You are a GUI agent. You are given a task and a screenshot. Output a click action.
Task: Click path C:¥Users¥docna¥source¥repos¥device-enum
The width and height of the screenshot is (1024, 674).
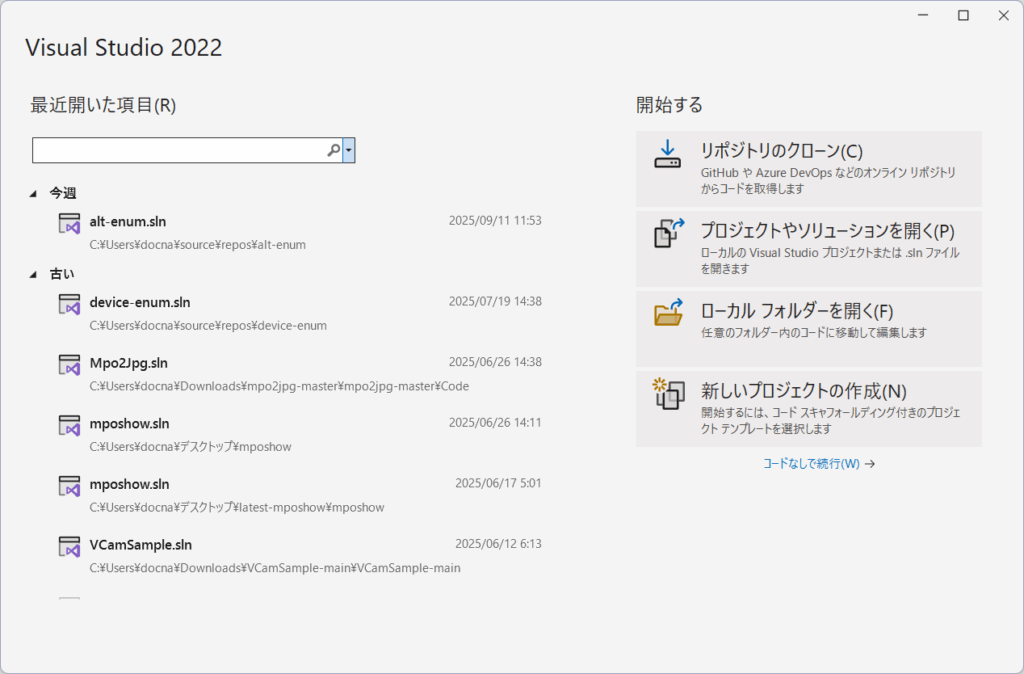(x=208, y=326)
